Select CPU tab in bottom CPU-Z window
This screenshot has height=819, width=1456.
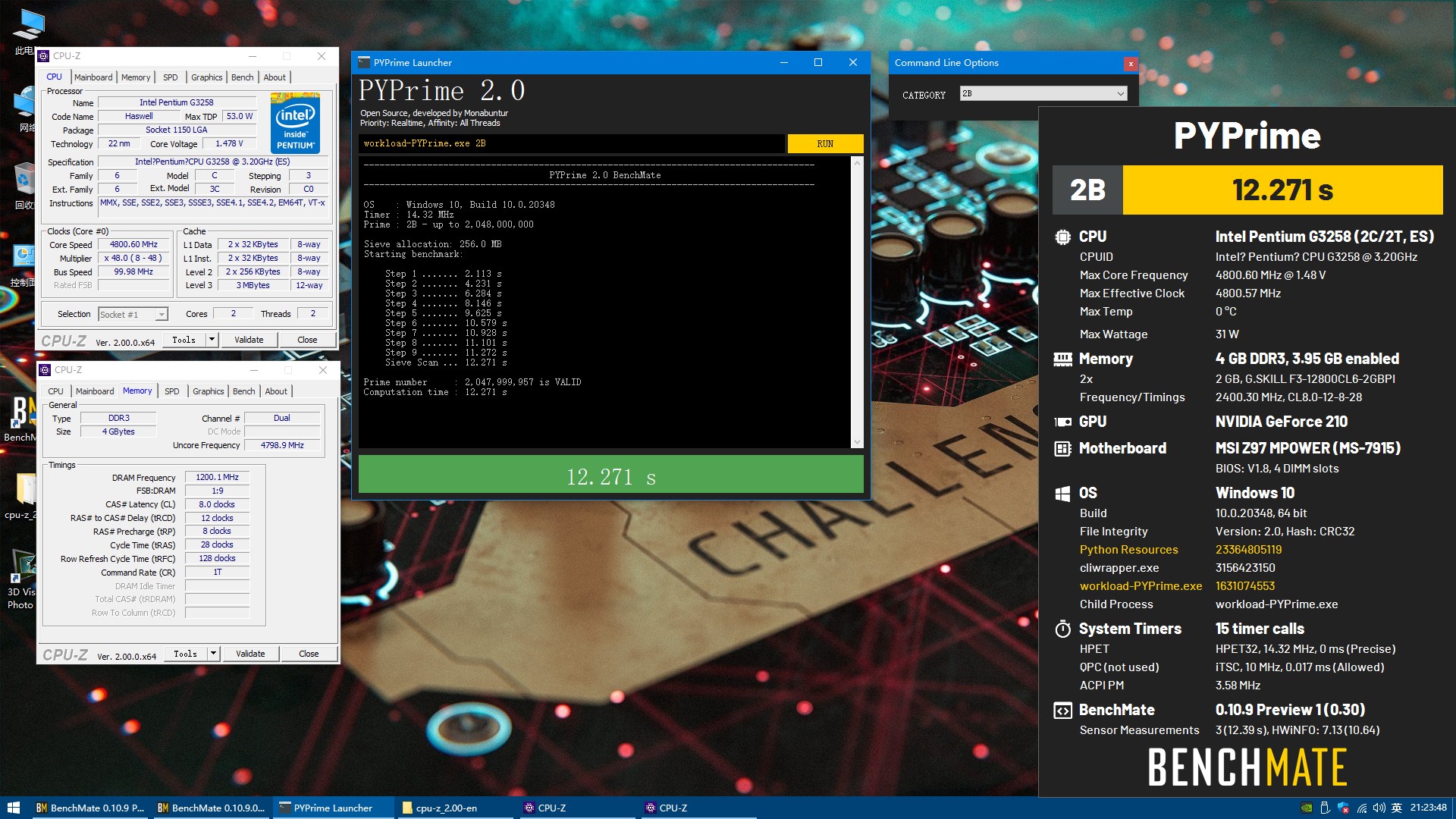tap(56, 391)
